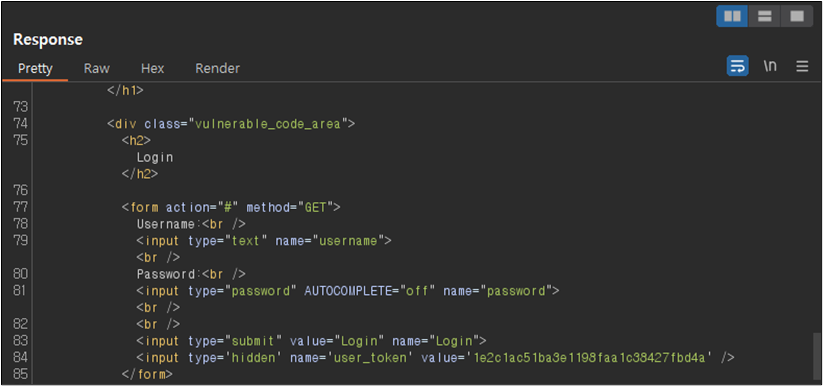Switch to single combined layout view
The image size is (823, 386).
click(797, 16)
